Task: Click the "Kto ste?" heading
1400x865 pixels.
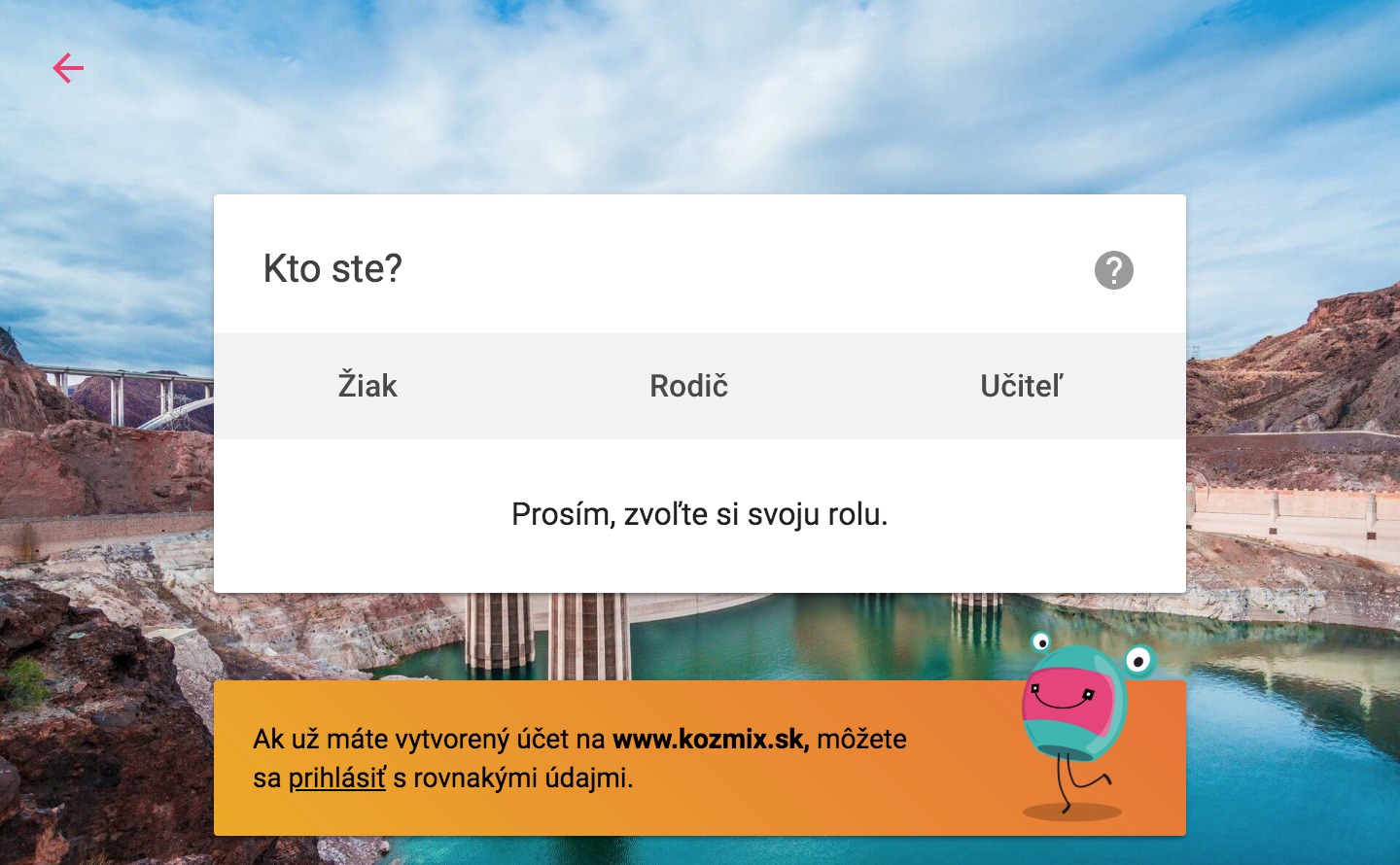Action: pyautogui.click(x=332, y=269)
